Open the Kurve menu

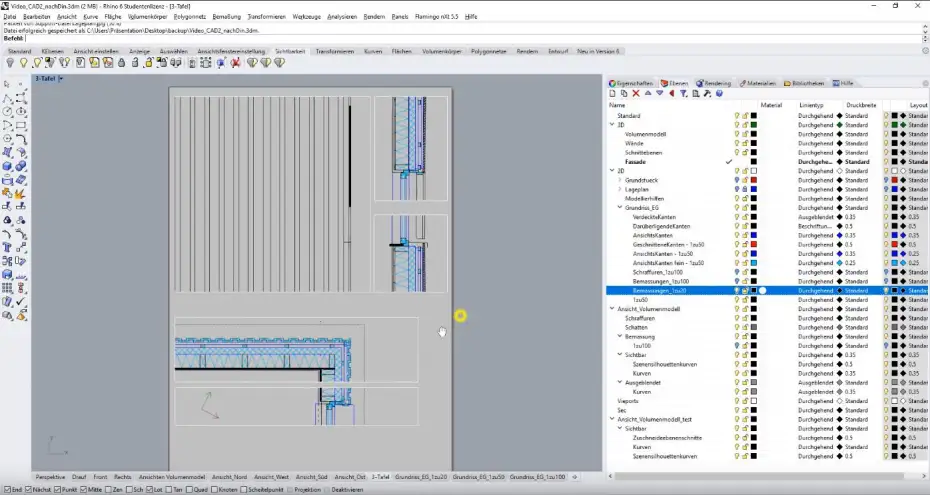91,17
